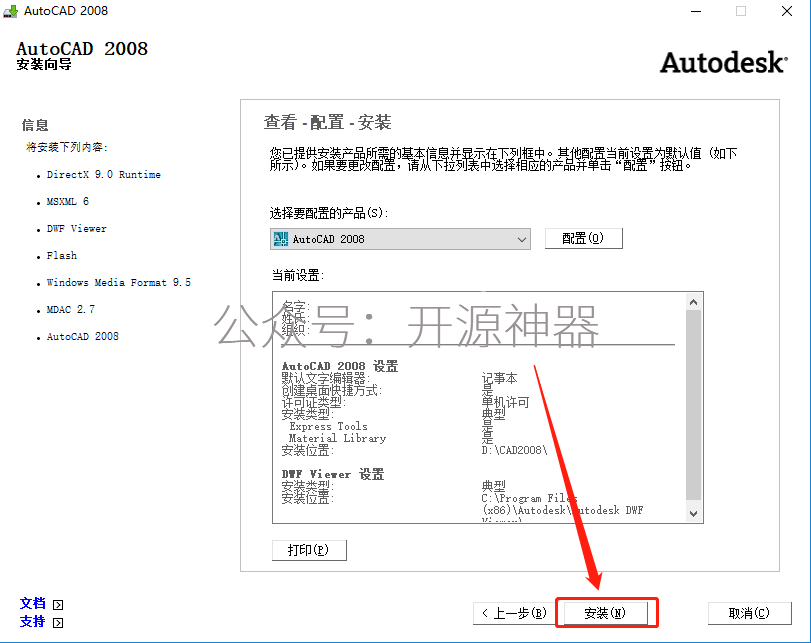Click the MSXML 6 list entry
The width and height of the screenshot is (811, 643).
click(x=68, y=201)
